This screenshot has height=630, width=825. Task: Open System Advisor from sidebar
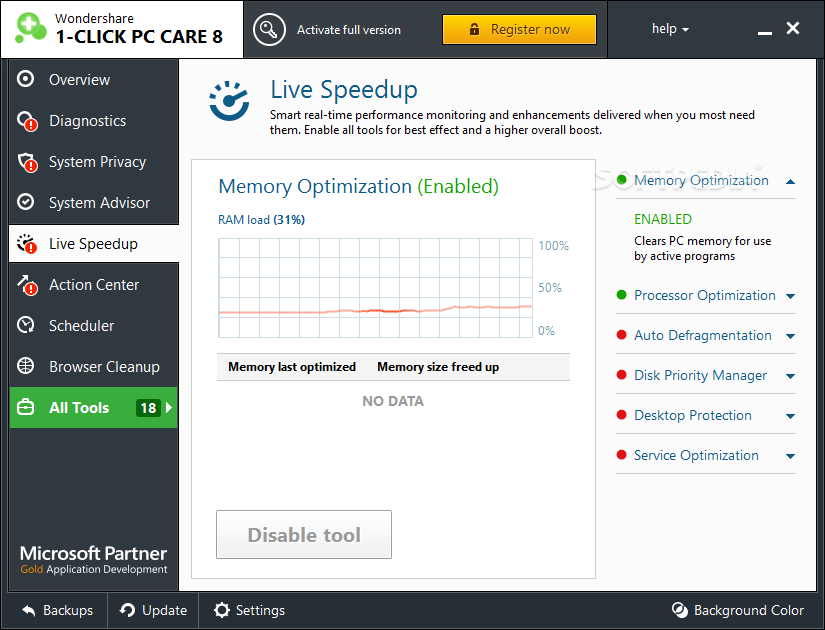[x=94, y=203]
